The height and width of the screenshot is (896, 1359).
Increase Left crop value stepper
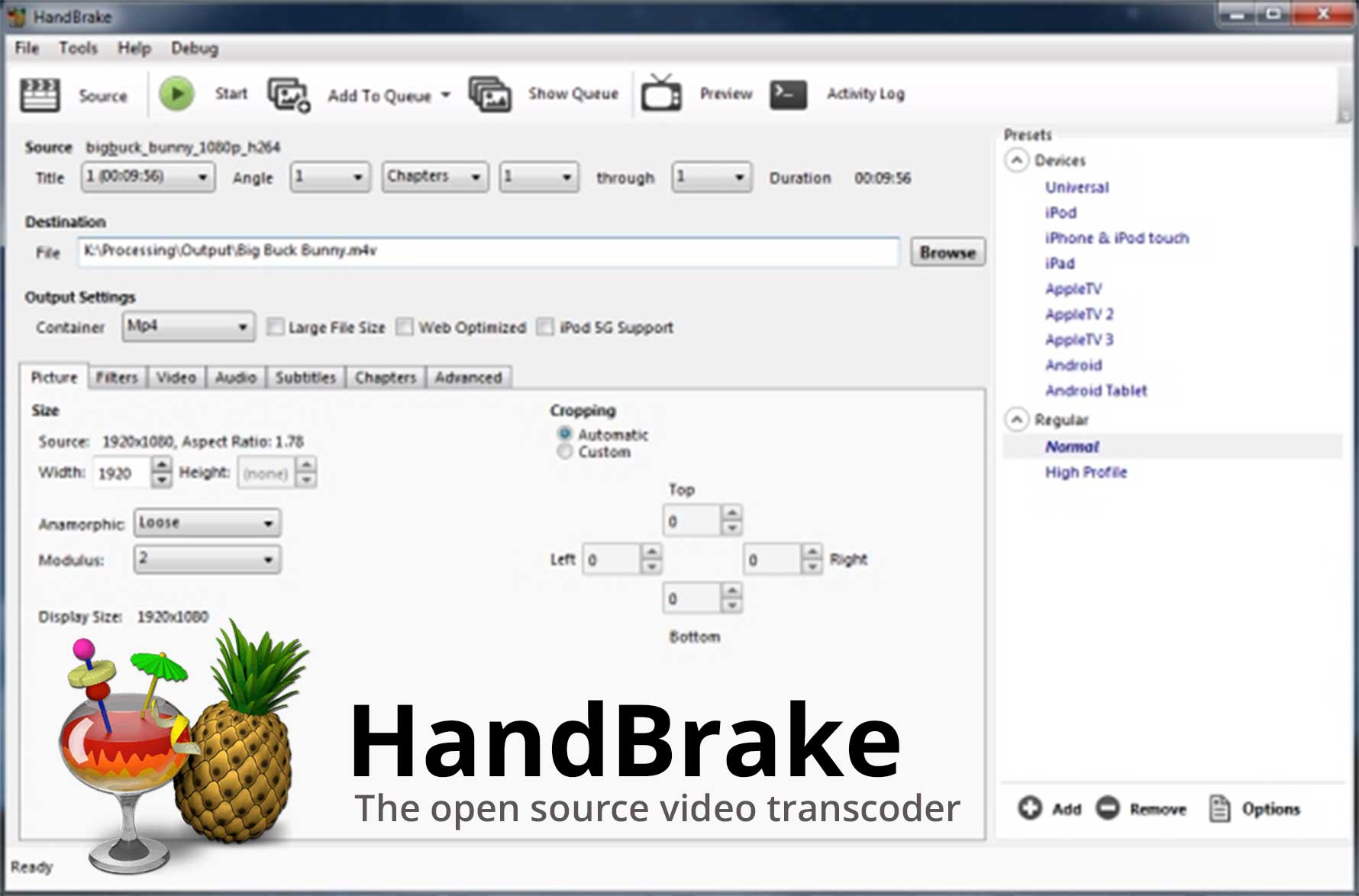[651, 551]
